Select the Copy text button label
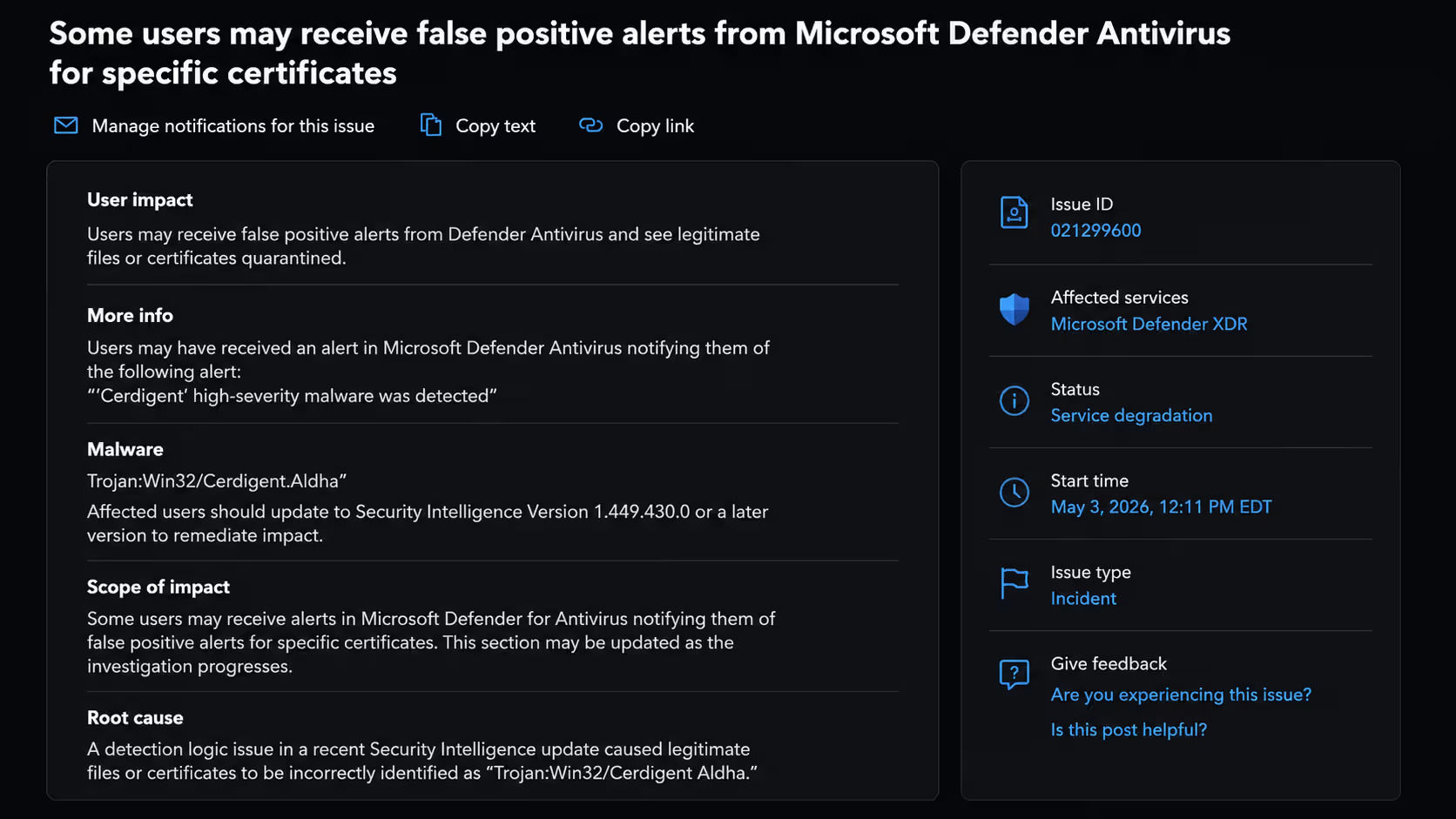Image resolution: width=1456 pixels, height=819 pixels. click(x=495, y=126)
